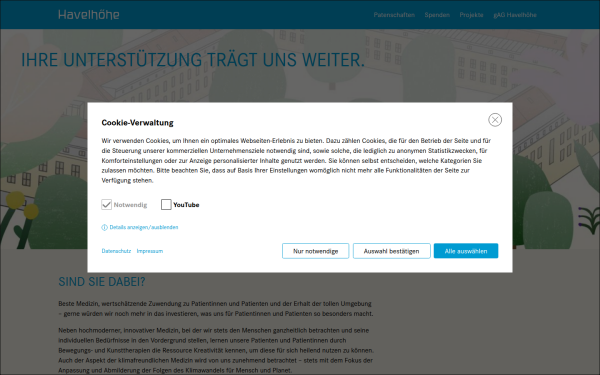Confirm selection with Auswahl bestätigen
This screenshot has width=600, height=375.
pos(391,251)
